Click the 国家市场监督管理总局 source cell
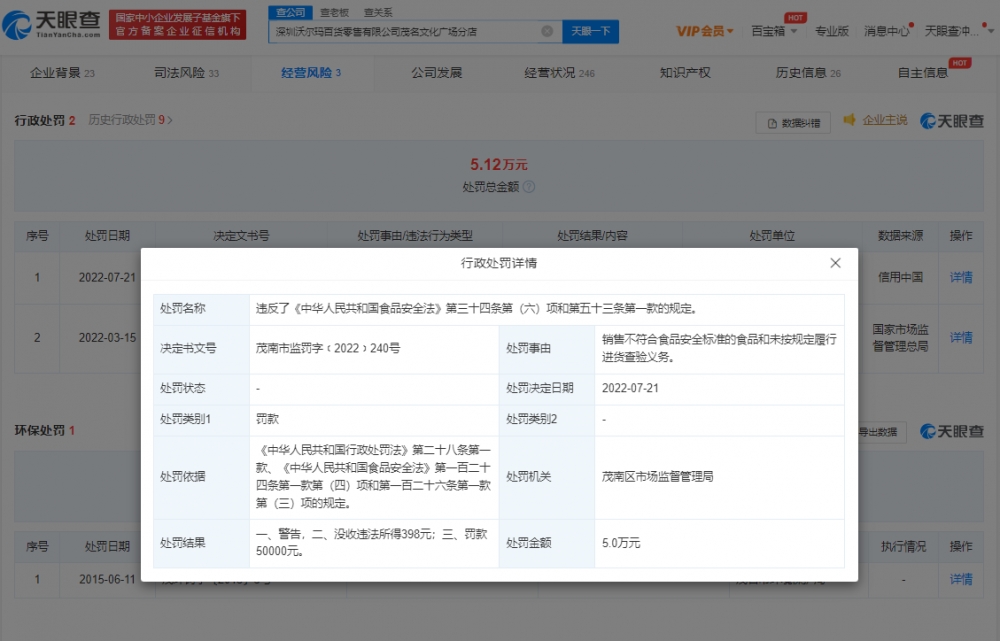The height and width of the screenshot is (641, 1000). (900, 338)
